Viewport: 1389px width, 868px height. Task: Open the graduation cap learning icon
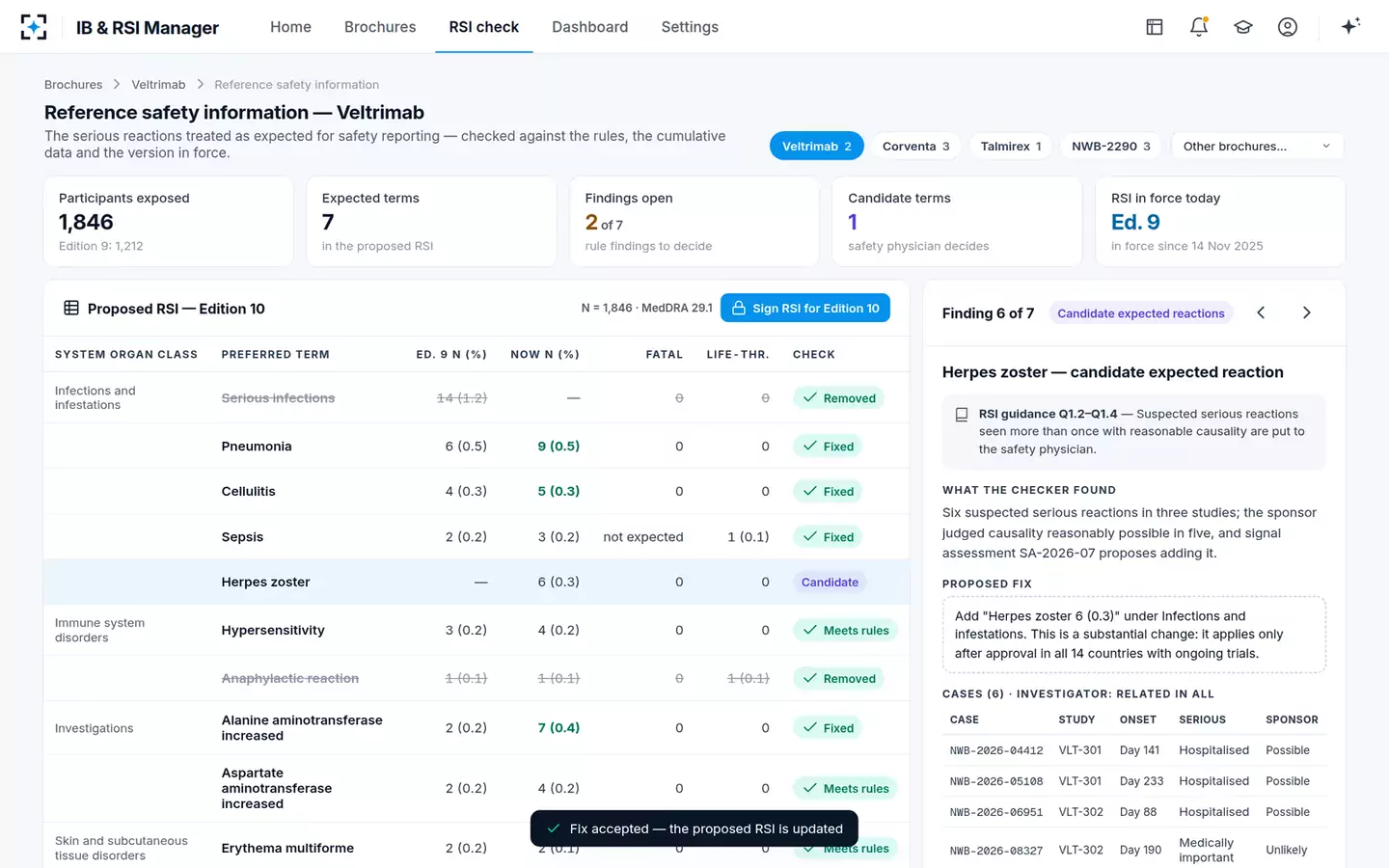pyautogui.click(x=1243, y=27)
